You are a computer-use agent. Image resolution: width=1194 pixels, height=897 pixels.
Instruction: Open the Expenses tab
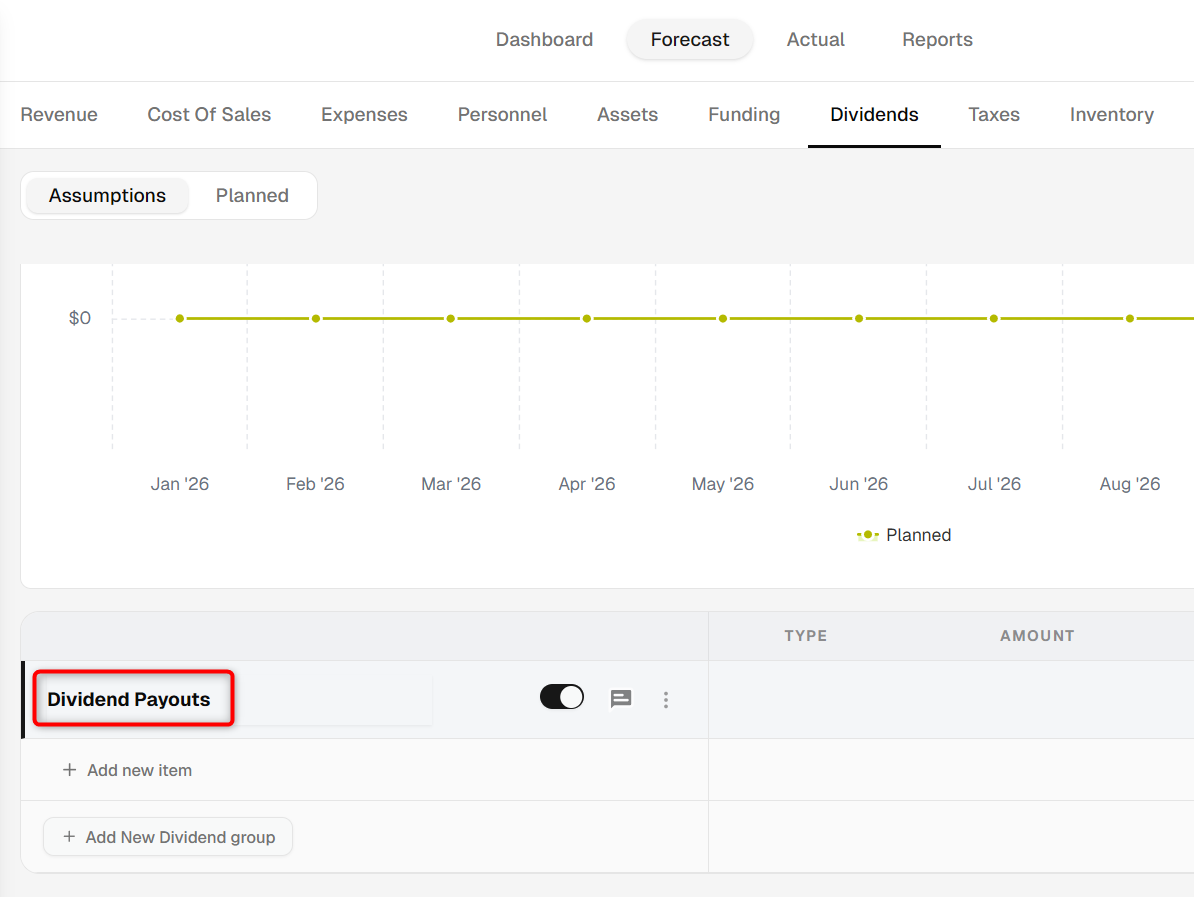pos(364,114)
